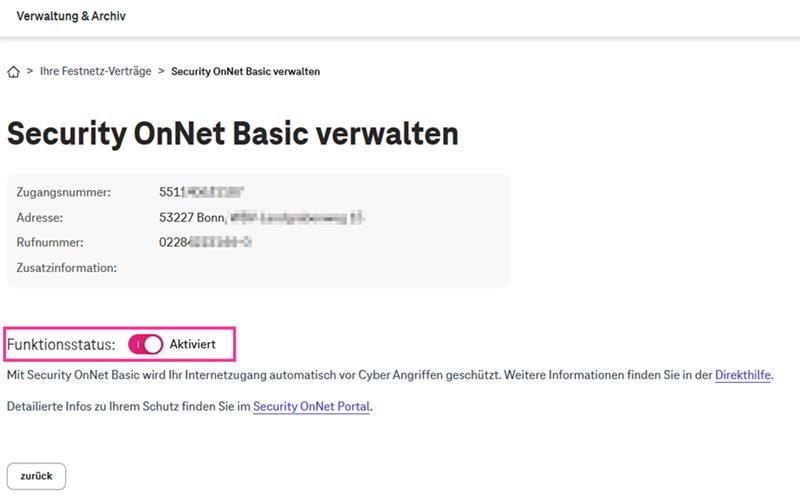
Task: Select the Rufnummer value starting with 0228
Action: point(204,242)
